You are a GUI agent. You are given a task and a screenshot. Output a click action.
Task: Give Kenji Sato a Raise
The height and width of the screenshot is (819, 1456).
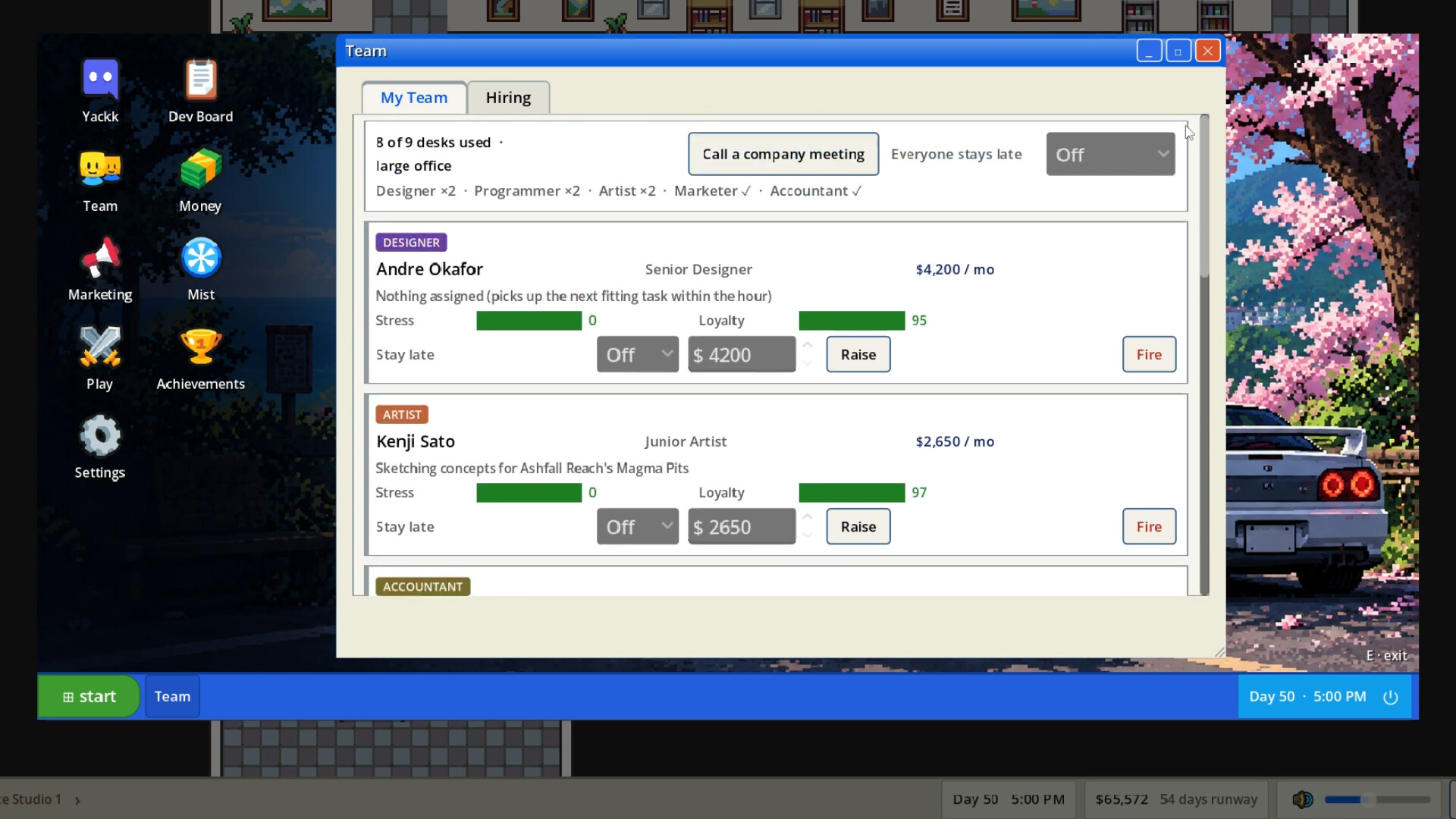coord(858,526)
